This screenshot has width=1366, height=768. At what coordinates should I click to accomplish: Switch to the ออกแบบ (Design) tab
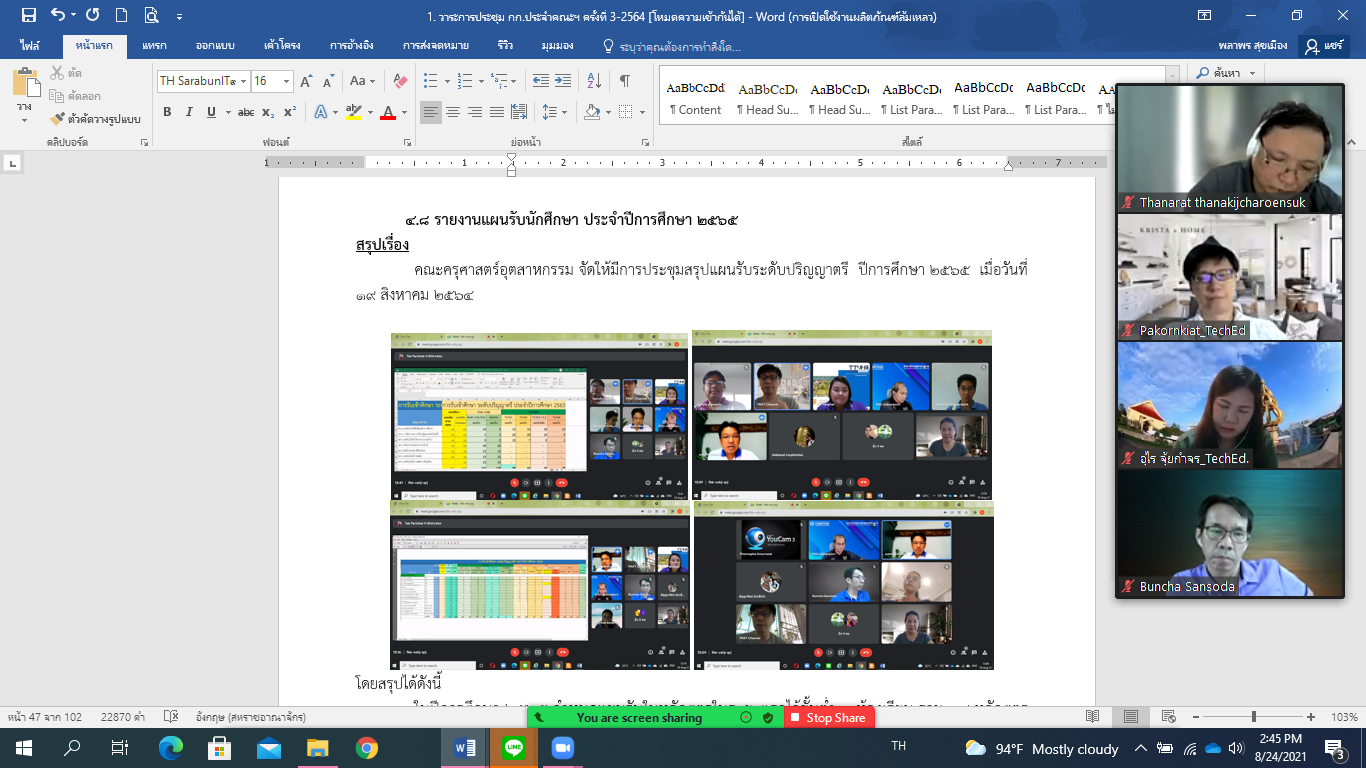point(214,46)
